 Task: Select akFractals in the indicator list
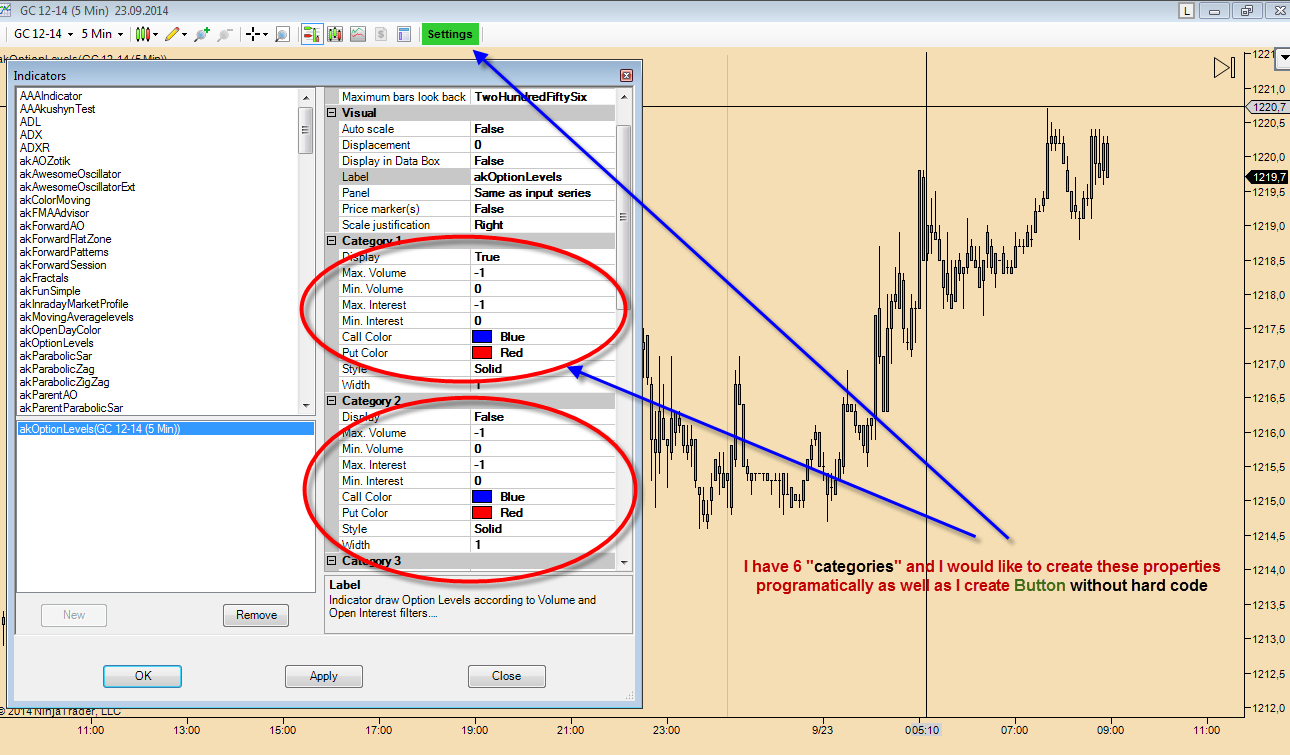point(44,278)
